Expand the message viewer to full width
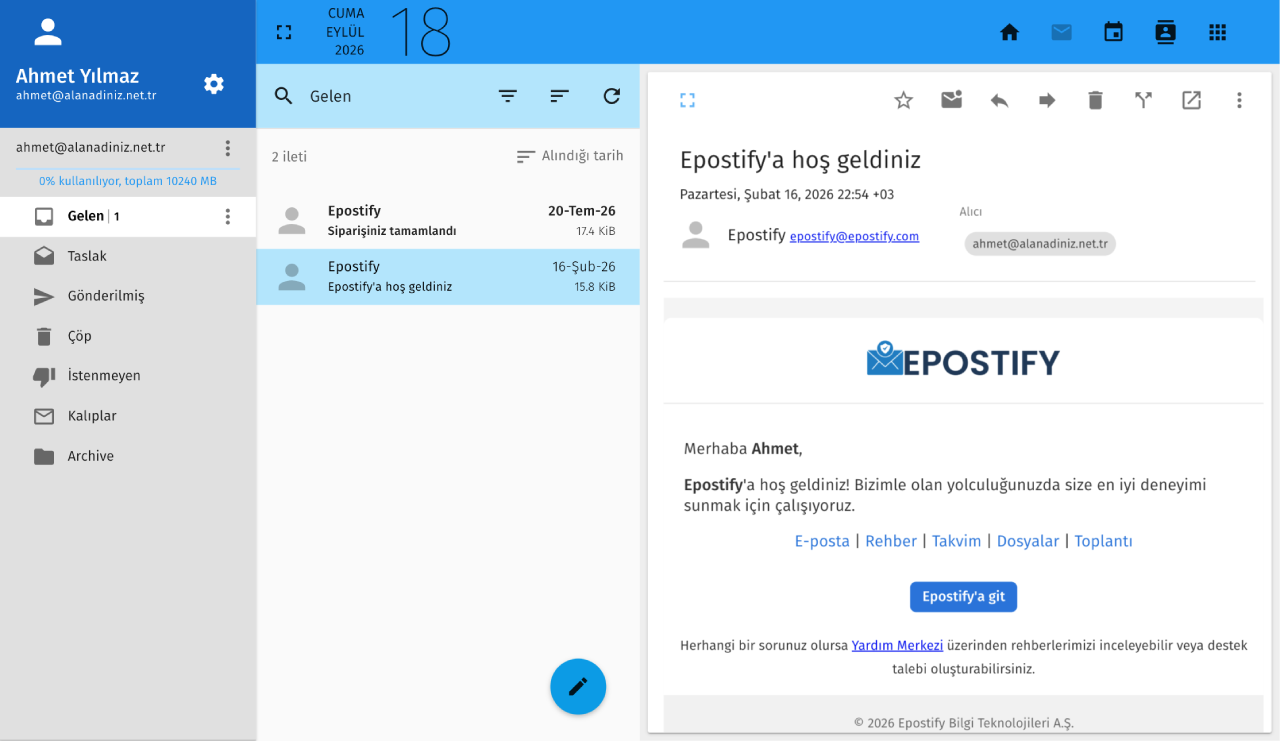 click(x=687, y=100)
